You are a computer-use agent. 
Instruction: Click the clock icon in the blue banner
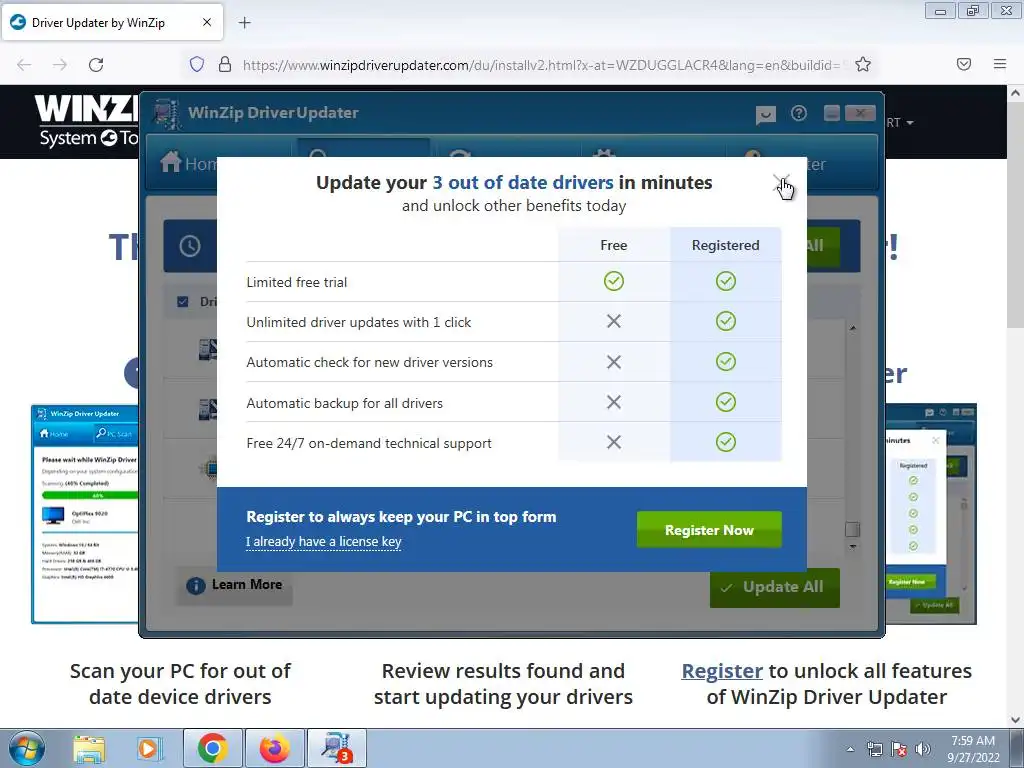190,246
